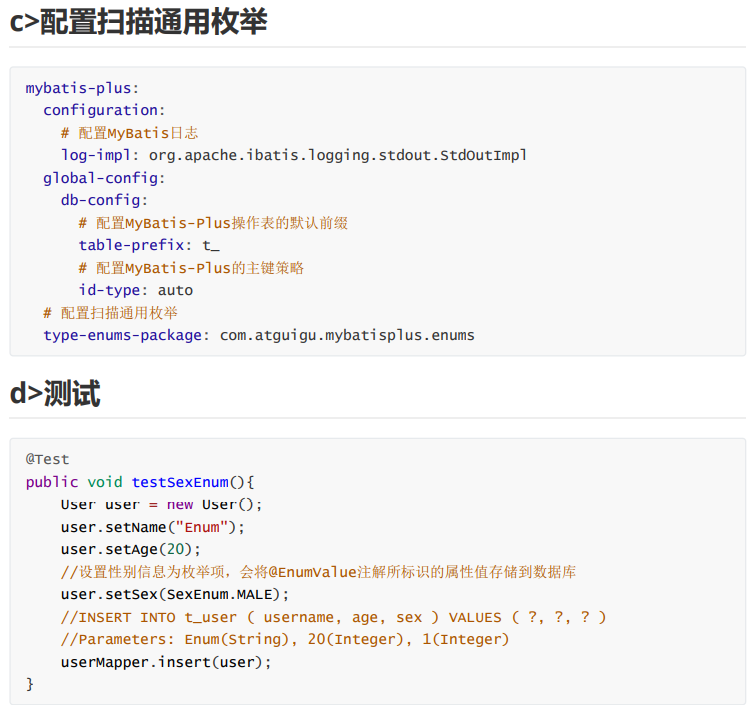Click the "//INSERT INTO t_user" comment line

coord(333,617)
